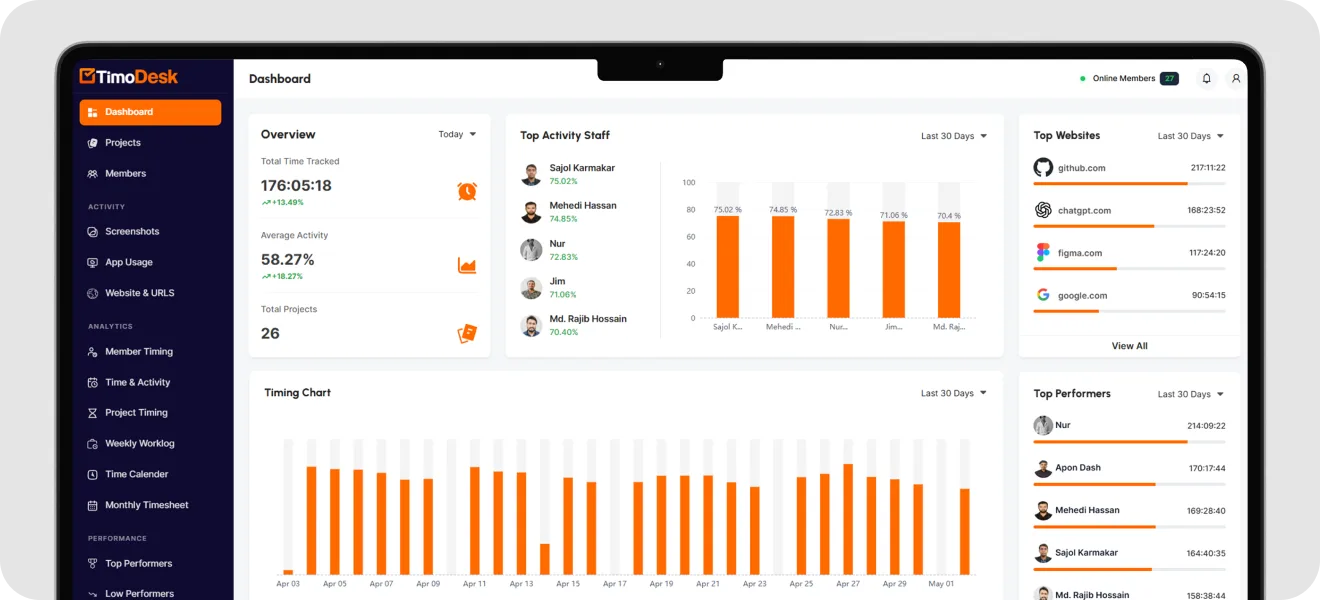1320x600 pixels.
Task: Go to Dashboard in sidebar
Action: [x=150, y=112]
